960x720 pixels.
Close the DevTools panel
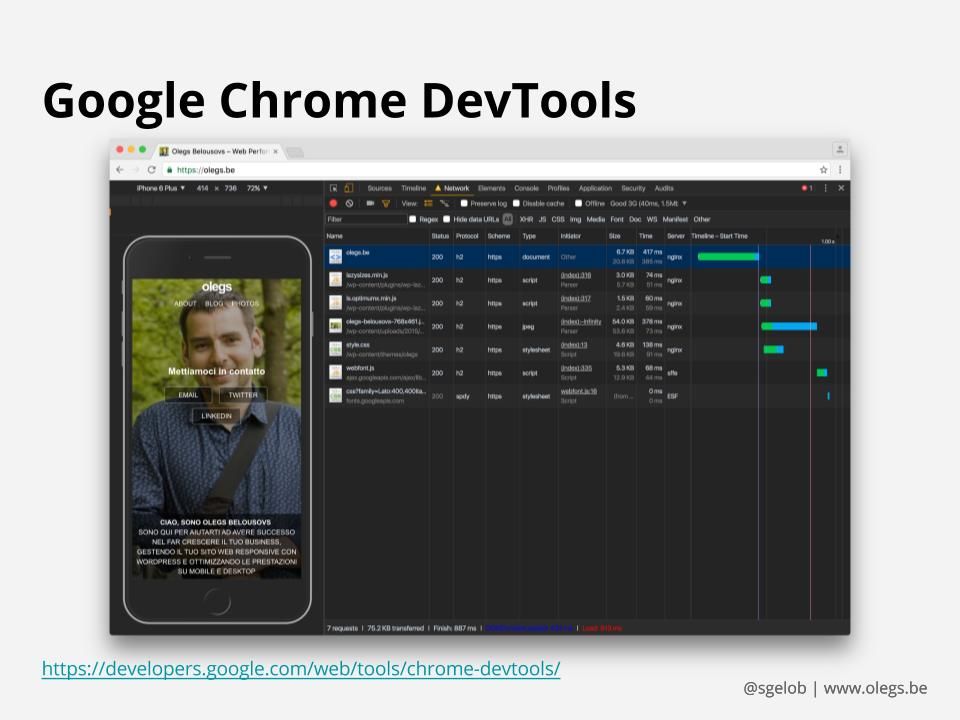[x=841, y=188]
